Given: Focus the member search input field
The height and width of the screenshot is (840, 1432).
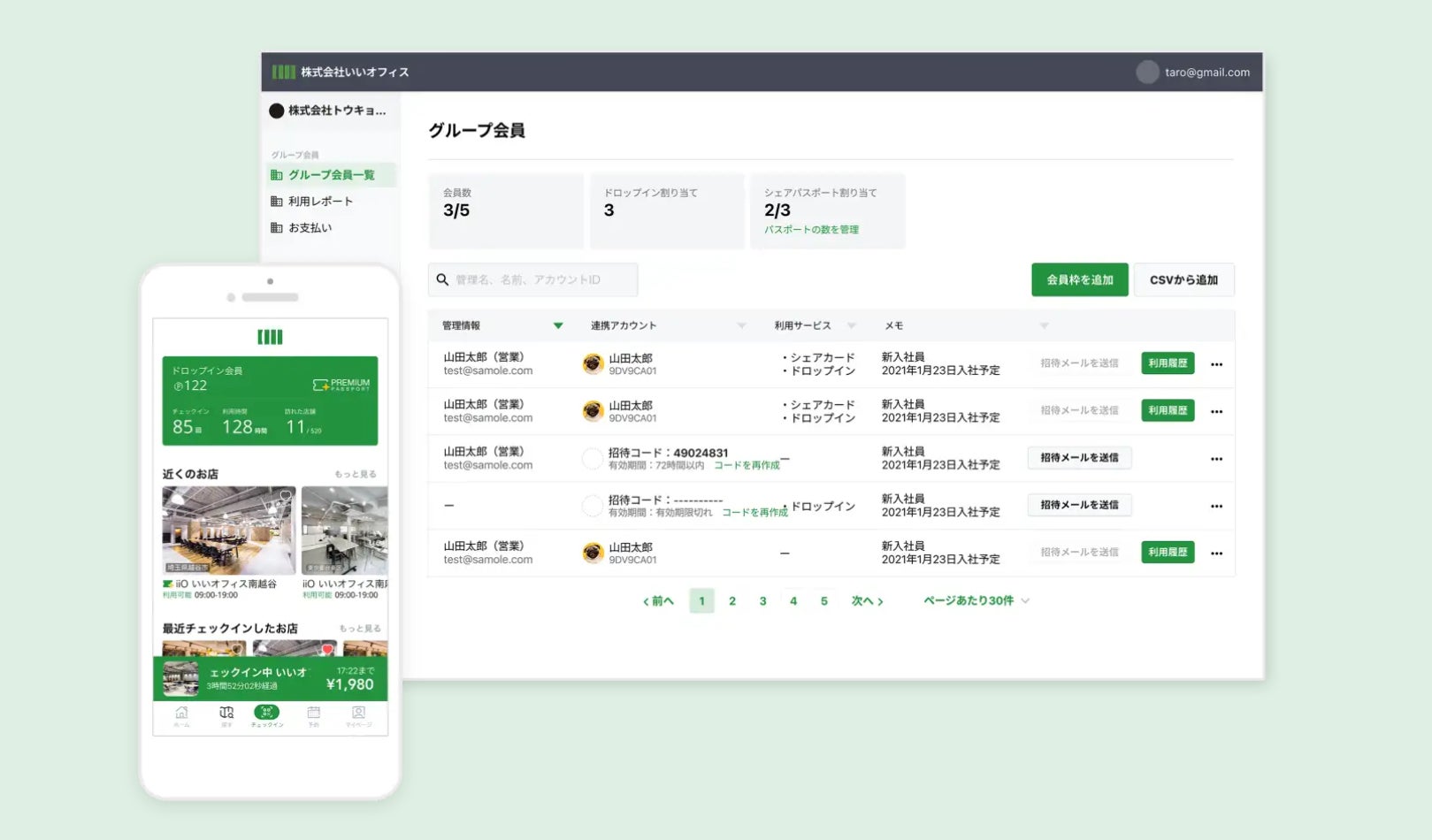Looking at the screenshot, I should click(x=533, y=279).
